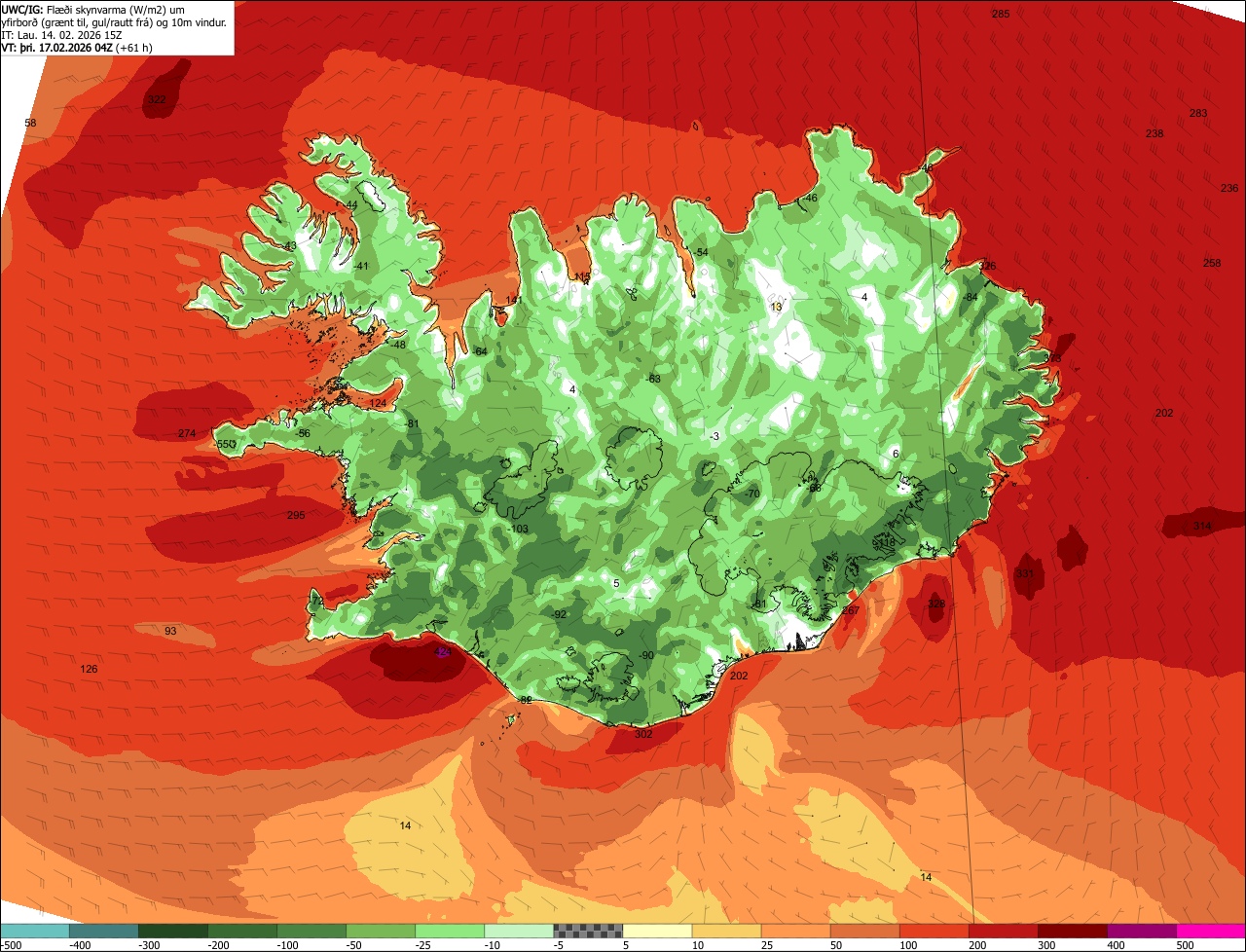
Task: Click the 295 value west of Iceland
Action: point(296,516)
